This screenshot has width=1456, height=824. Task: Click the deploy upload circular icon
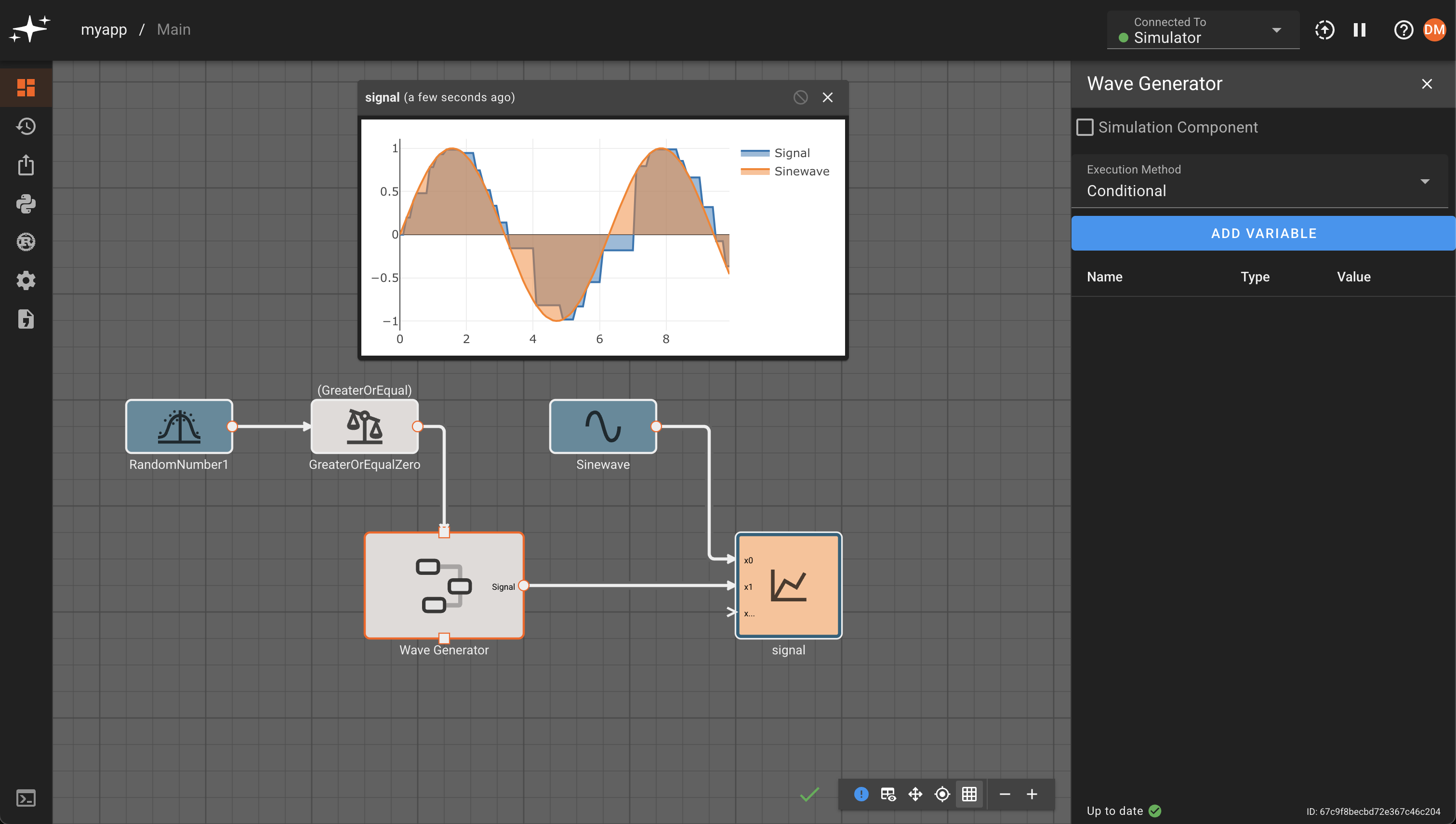[x=1324, y=30]
